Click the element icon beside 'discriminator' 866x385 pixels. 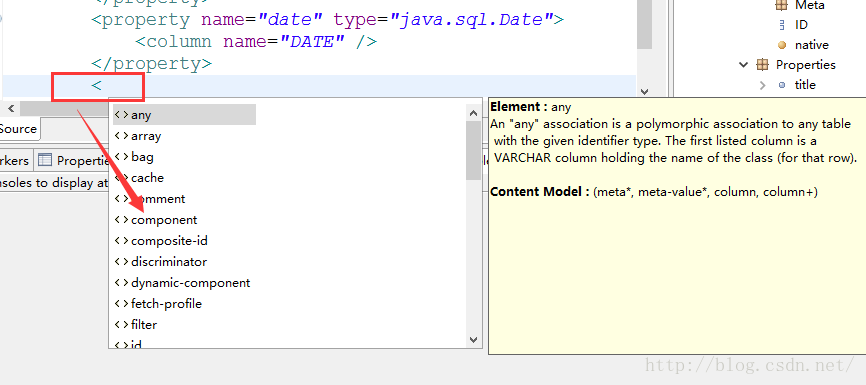click(121, 262)
